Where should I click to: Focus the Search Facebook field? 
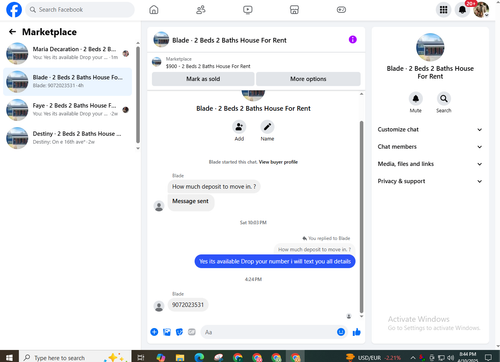coord(80,10)
